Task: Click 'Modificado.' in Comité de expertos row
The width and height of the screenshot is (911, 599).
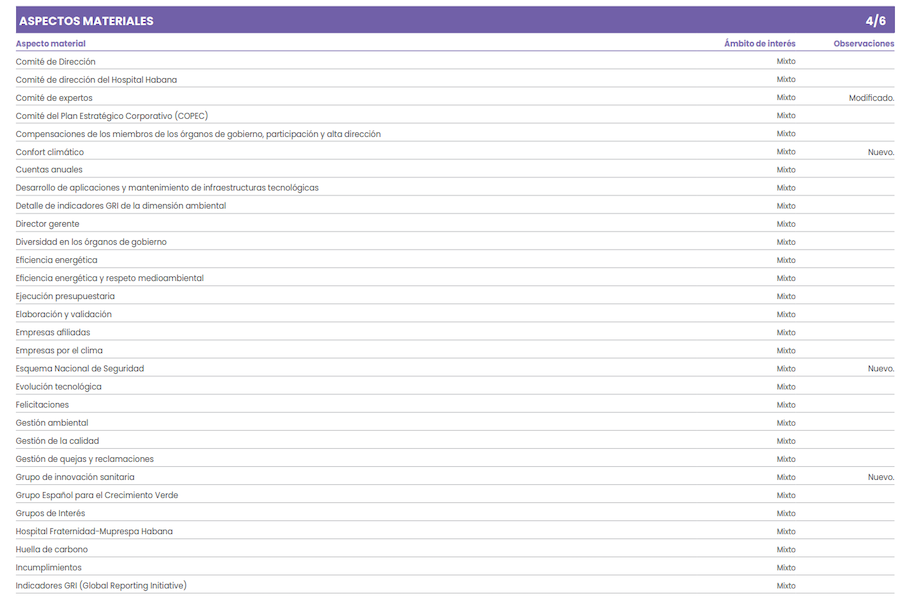Action: click(871, 98)
